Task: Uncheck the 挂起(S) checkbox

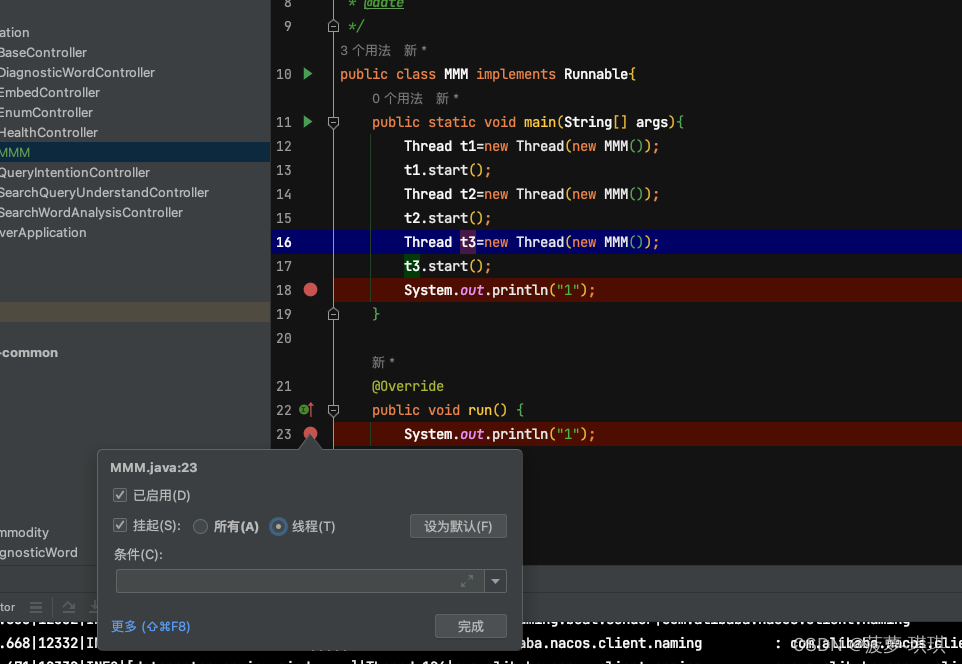Action: click(120, 525)
